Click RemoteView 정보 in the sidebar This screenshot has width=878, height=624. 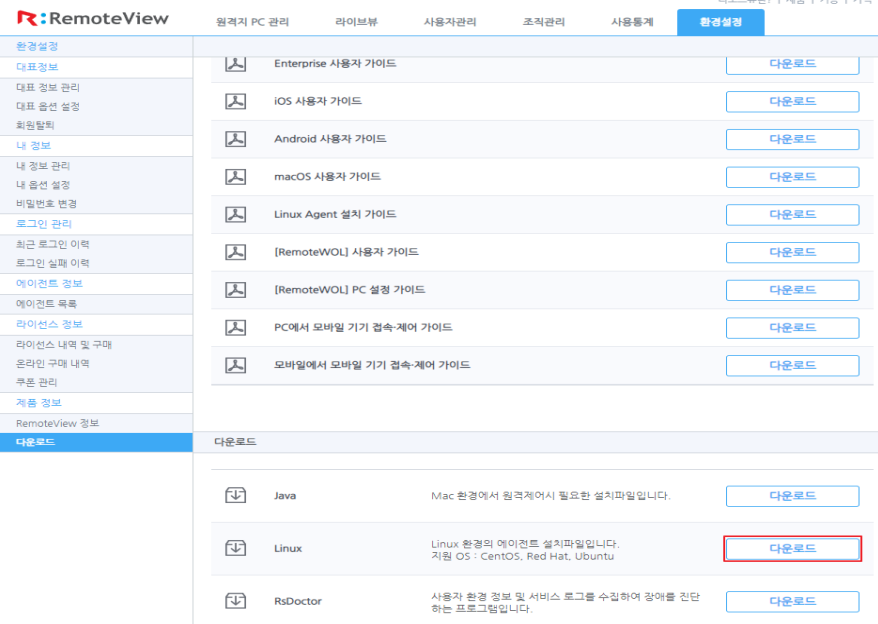pos(57,423)
